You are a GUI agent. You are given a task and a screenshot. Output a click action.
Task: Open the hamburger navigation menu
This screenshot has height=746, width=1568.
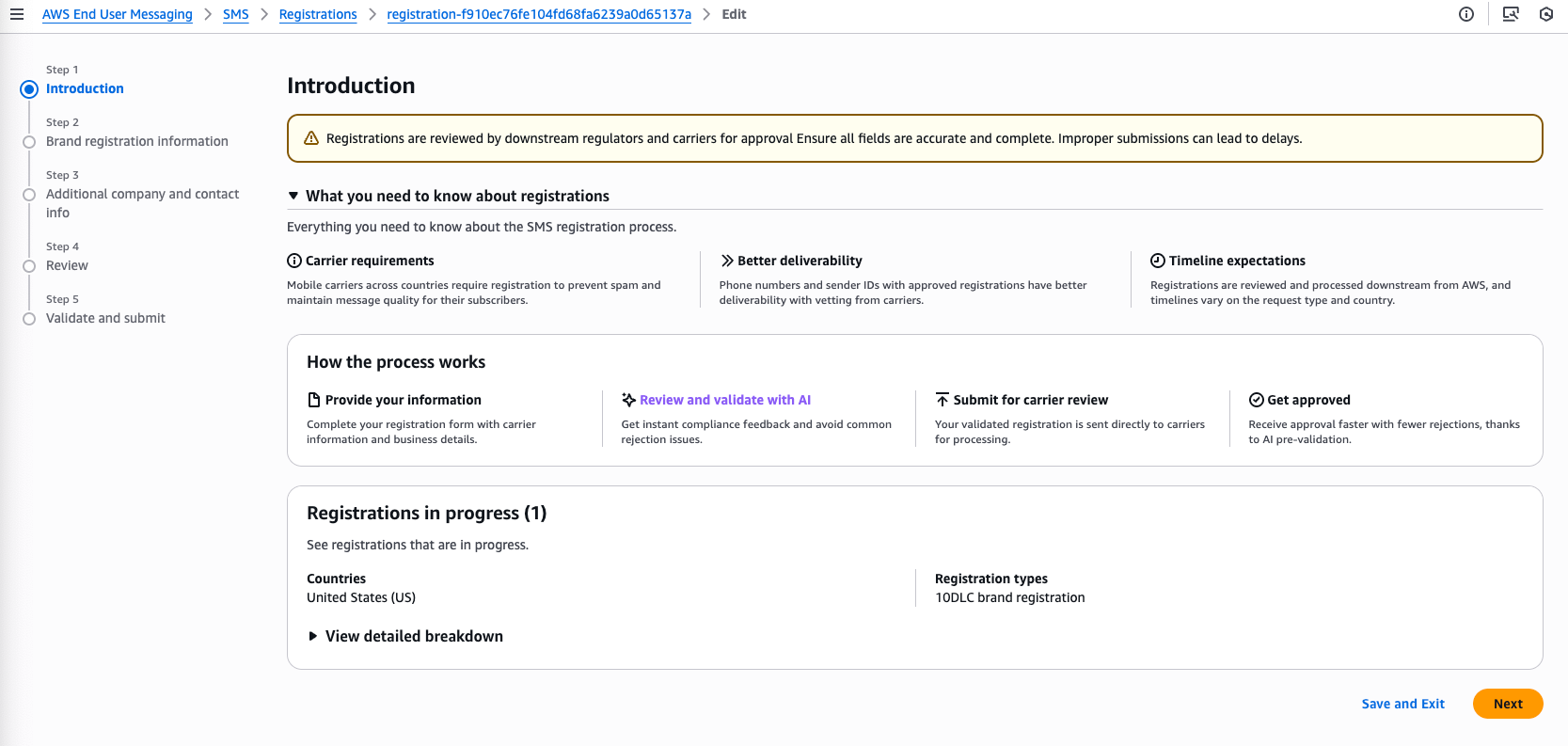(x=17, y=14)
